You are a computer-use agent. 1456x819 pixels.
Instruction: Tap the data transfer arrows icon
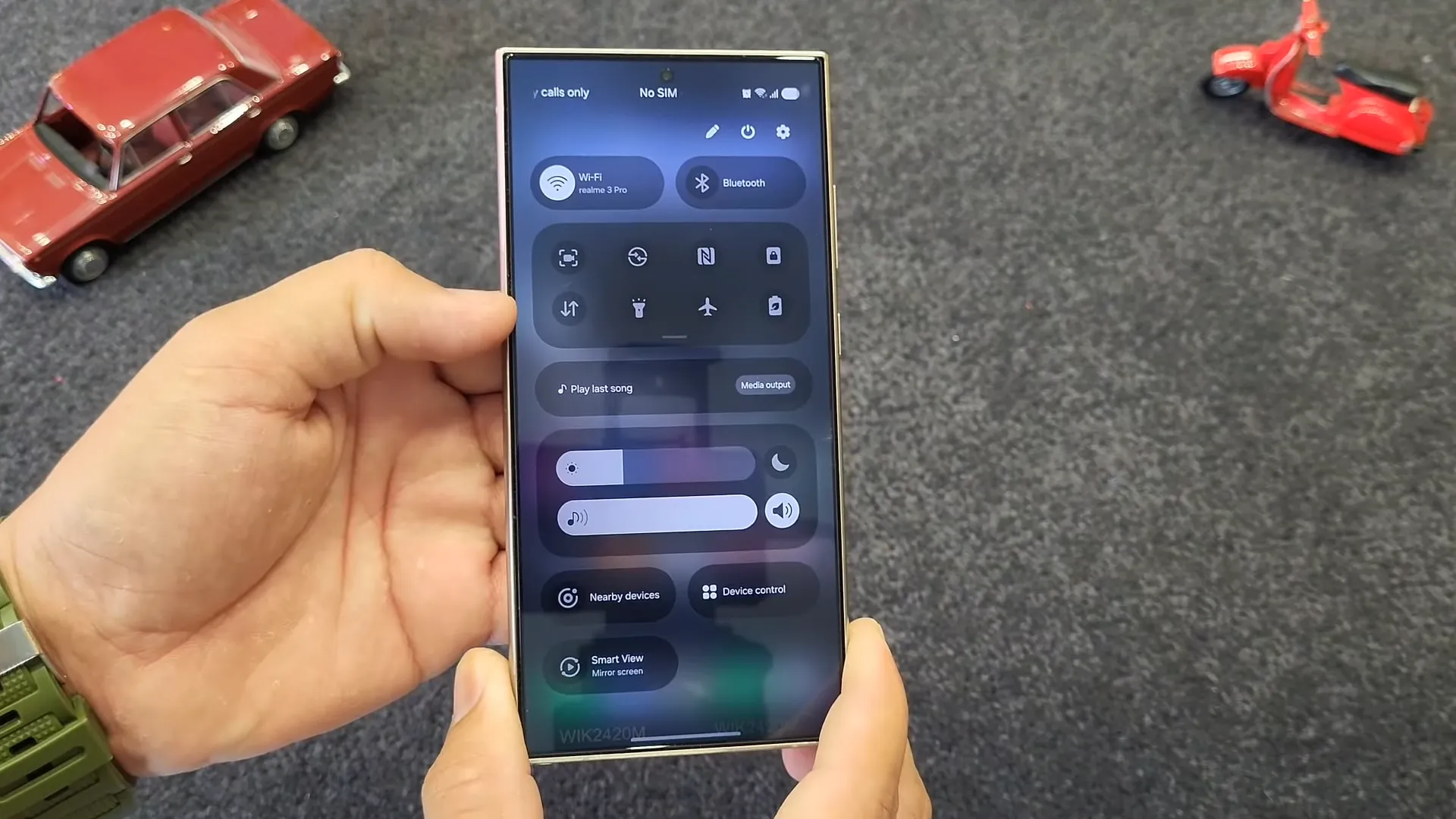(567, 307)
